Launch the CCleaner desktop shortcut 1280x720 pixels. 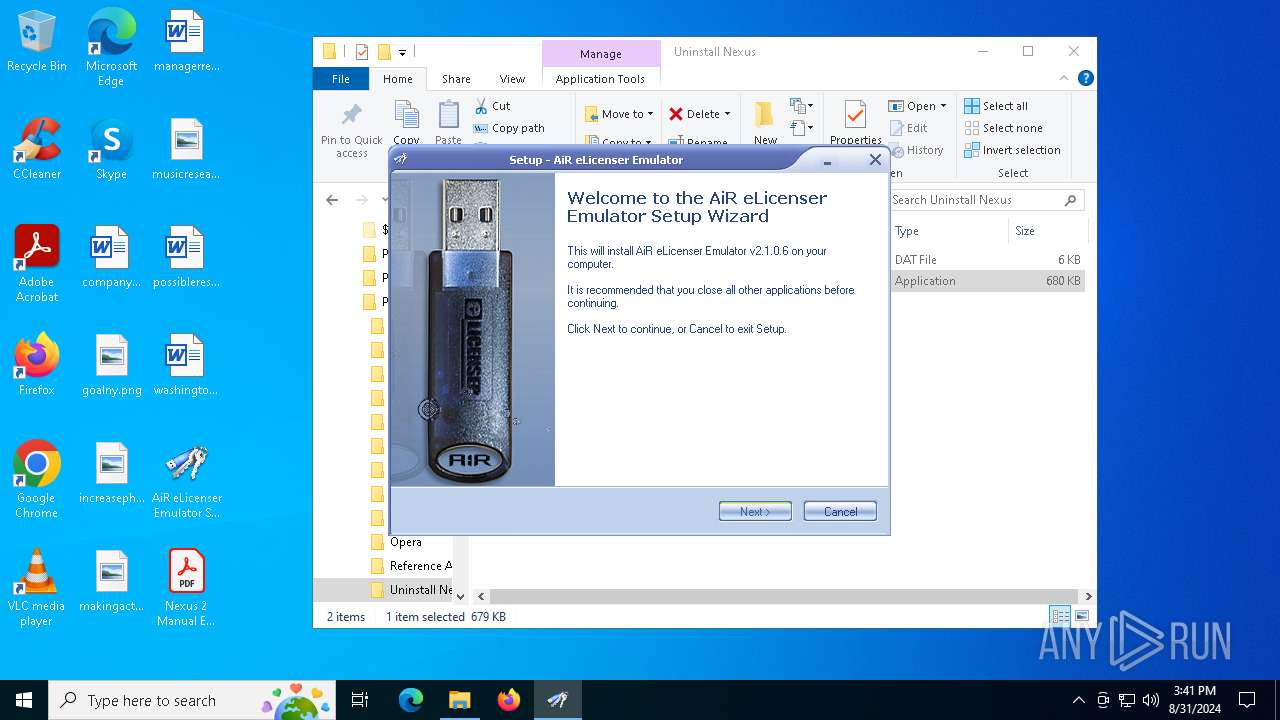pos(37,150)
